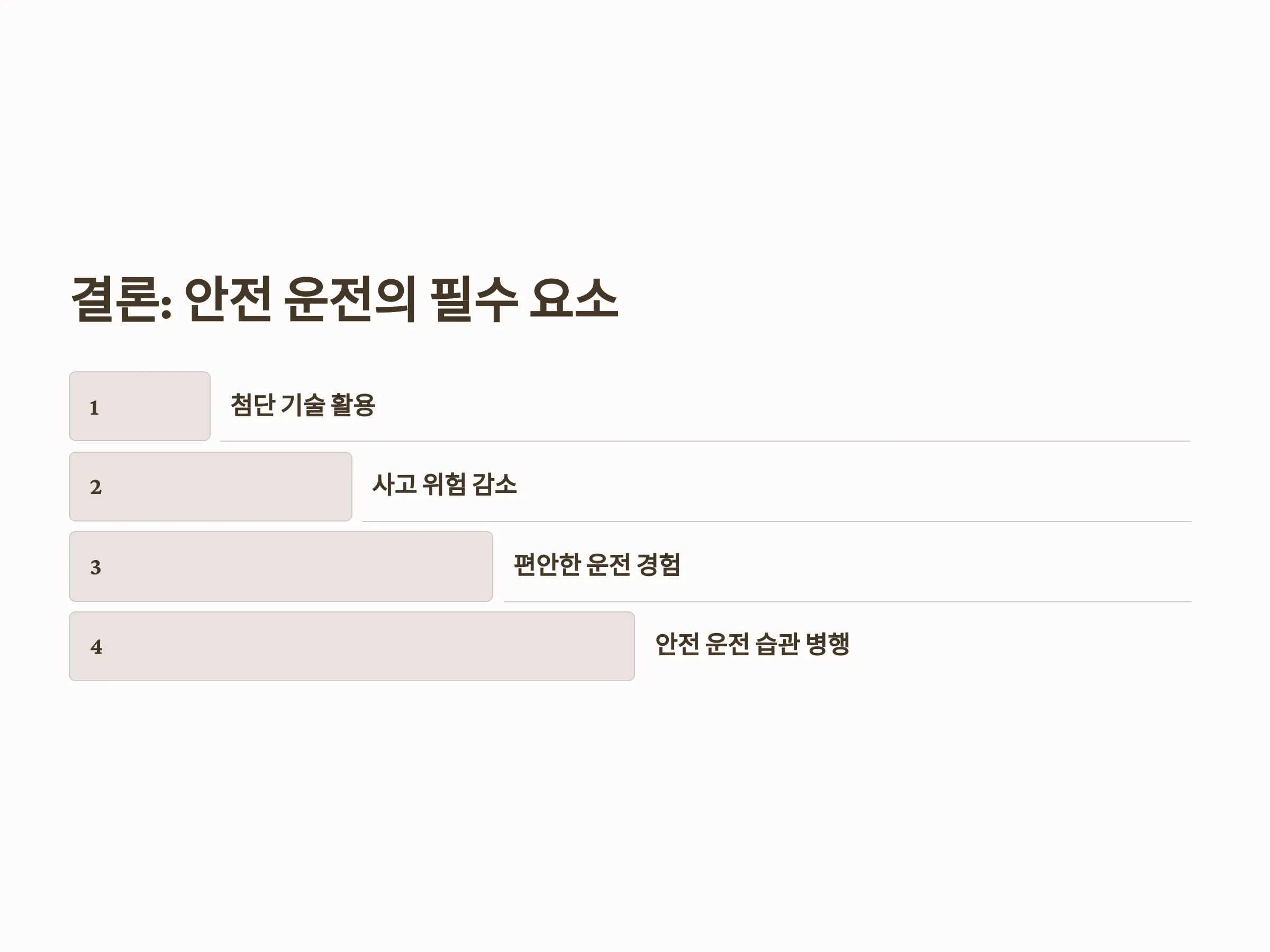Click the number 4 in fourth bar
This screenshot has width=1270, height=952.
96,647
